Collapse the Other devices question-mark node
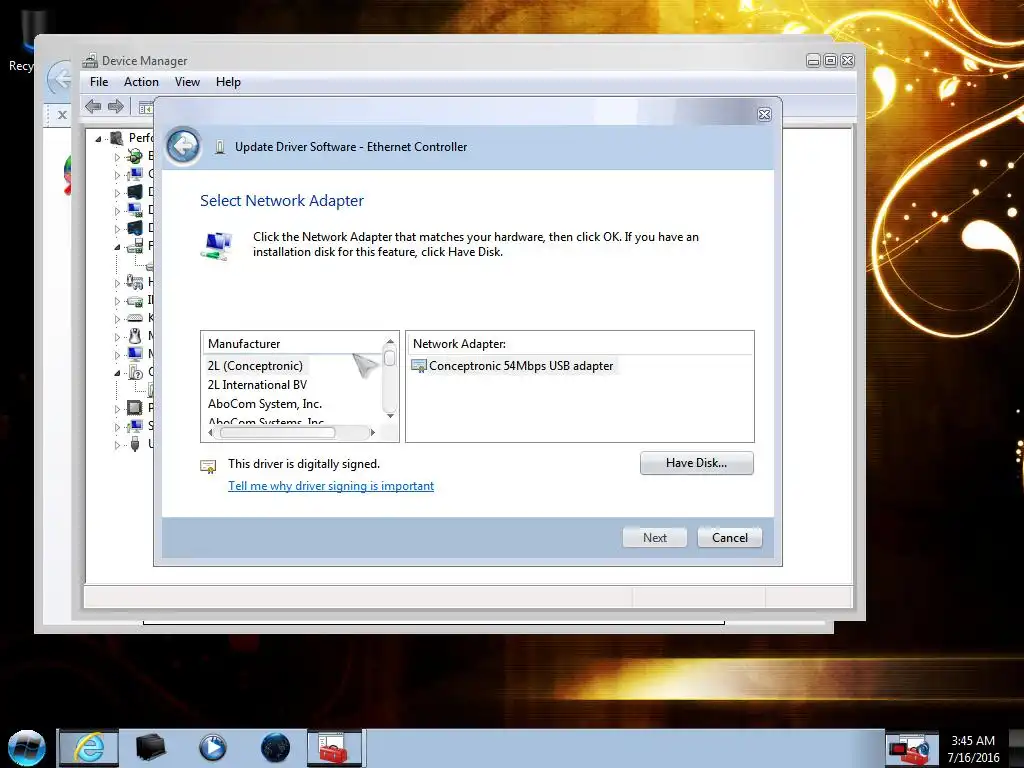This screenshot has width=1024, height=768. pos(118,373)
